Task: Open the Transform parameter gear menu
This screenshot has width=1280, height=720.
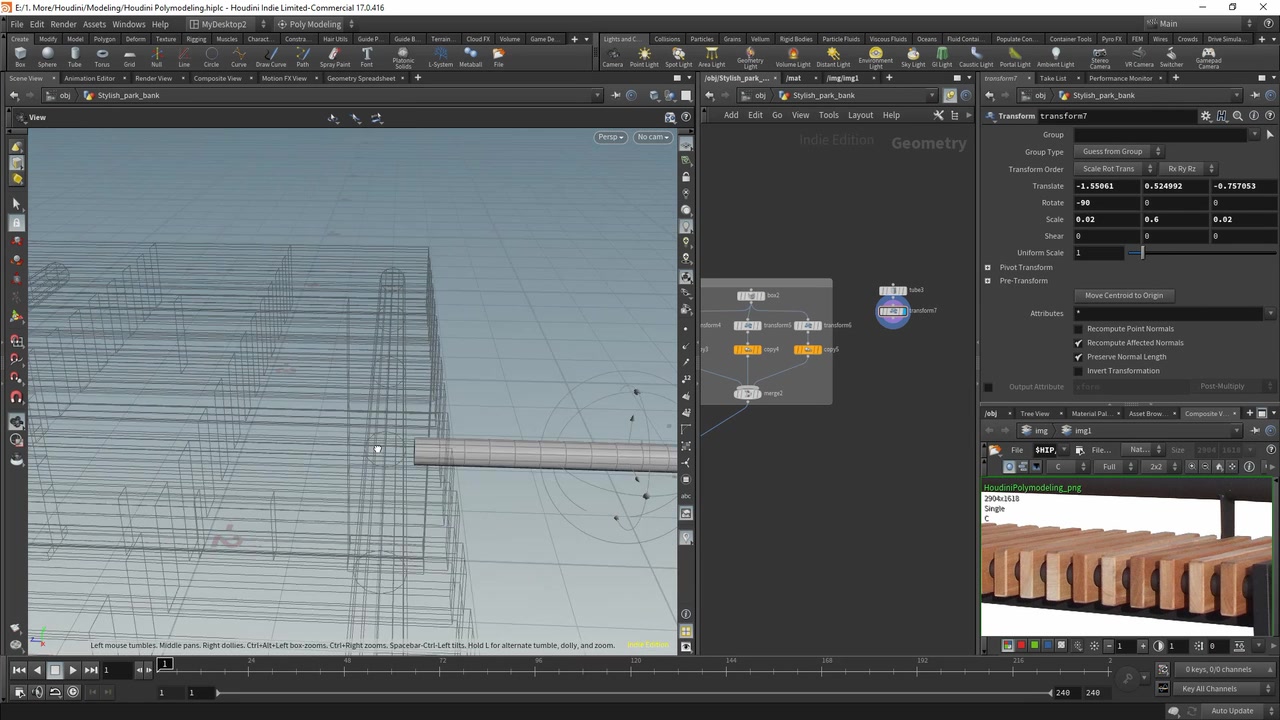Action: [x=1205, y=116]
